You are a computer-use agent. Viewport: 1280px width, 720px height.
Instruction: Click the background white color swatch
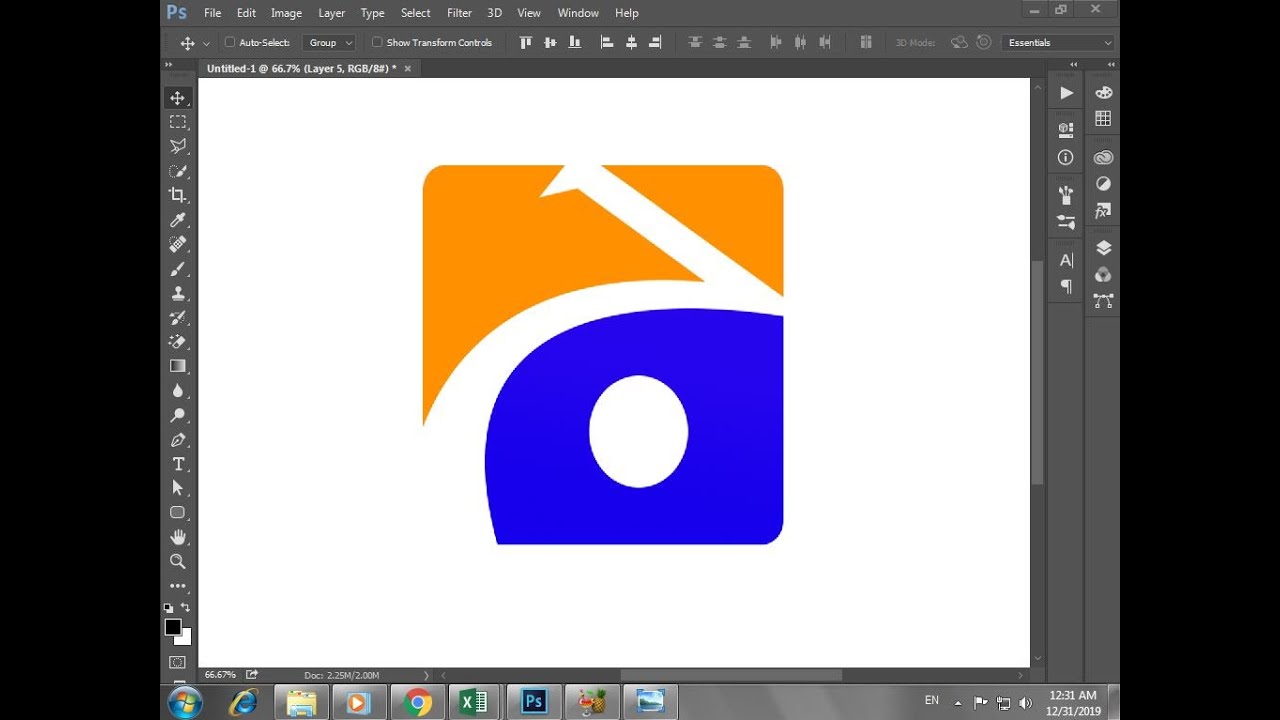point(185,638)
